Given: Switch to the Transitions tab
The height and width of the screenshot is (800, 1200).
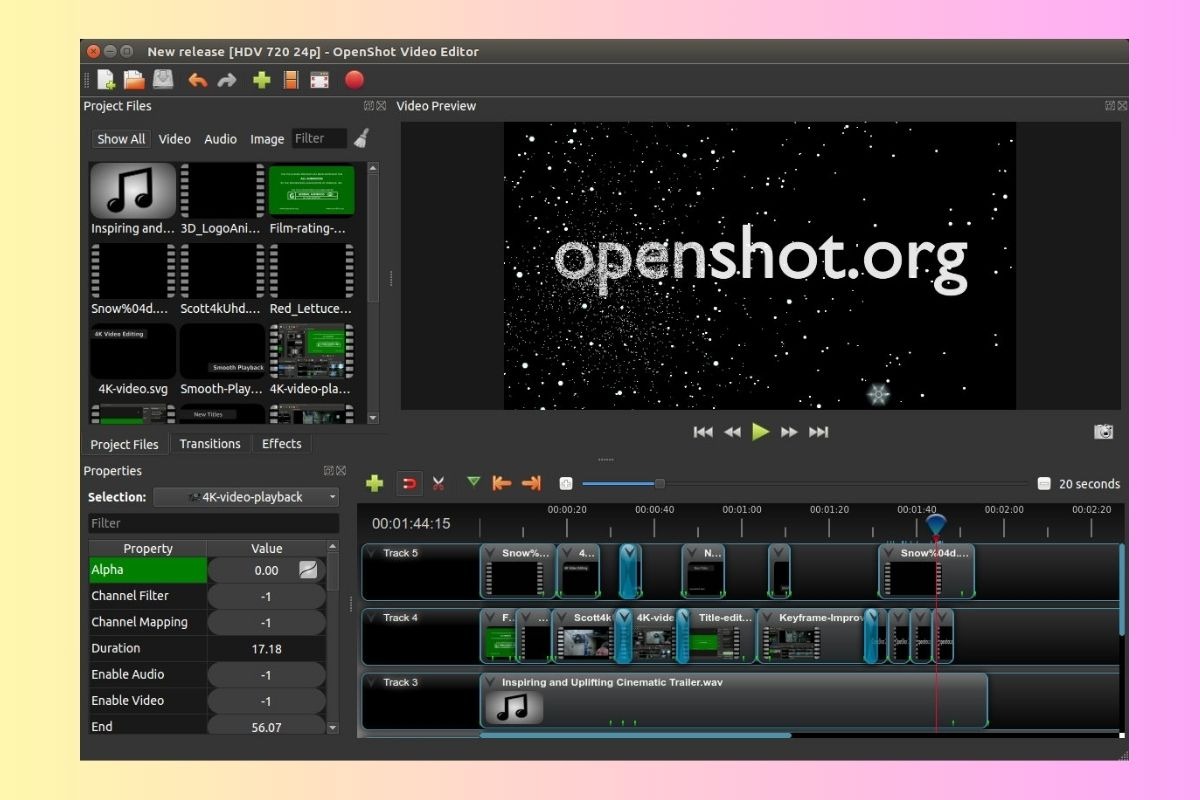Looking at the screenshot, I should [210, 443].
